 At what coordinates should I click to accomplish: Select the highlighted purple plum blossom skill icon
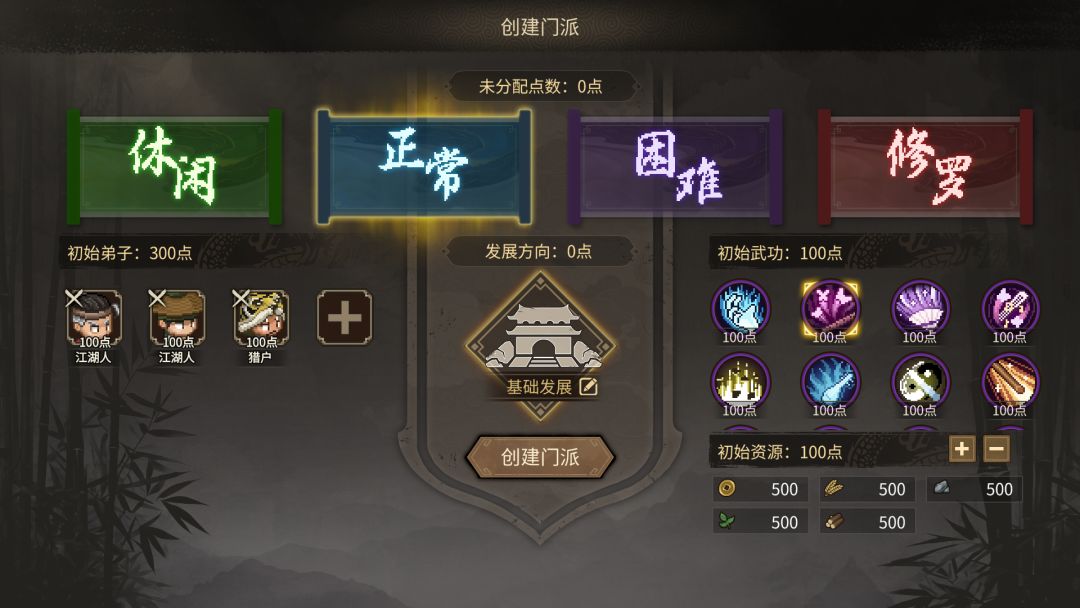[x=830, y=309]
